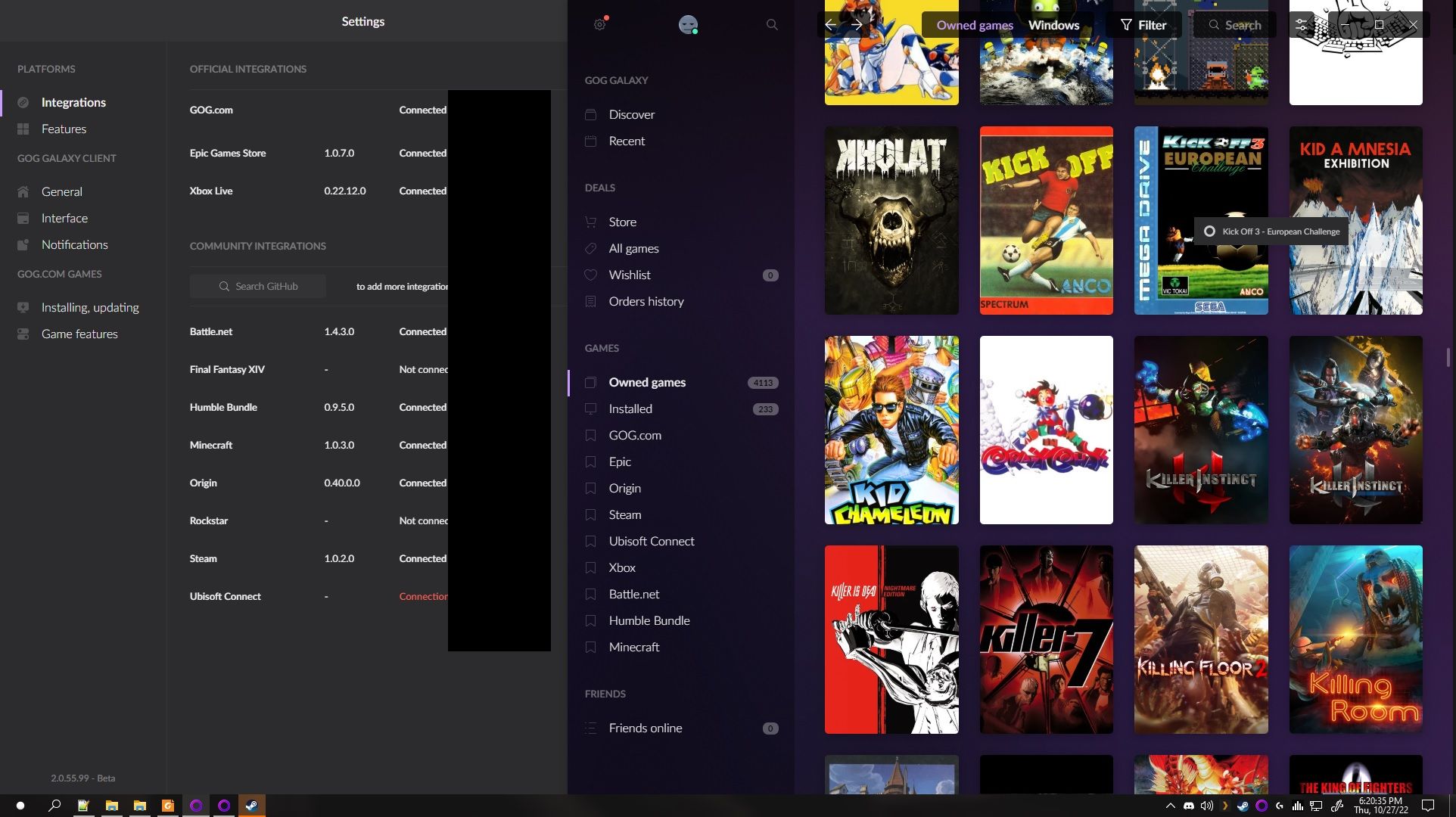This screenshot has width=1456, height=817.
Task: Click the Origin integration version 0.40.0.0
Action: 342,483
